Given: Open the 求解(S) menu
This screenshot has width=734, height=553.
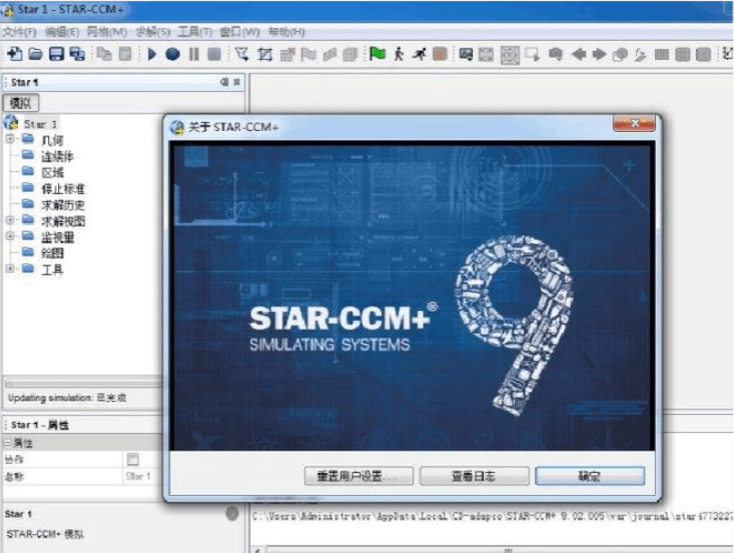Looking at the screenshot, I should pos(153,32).
